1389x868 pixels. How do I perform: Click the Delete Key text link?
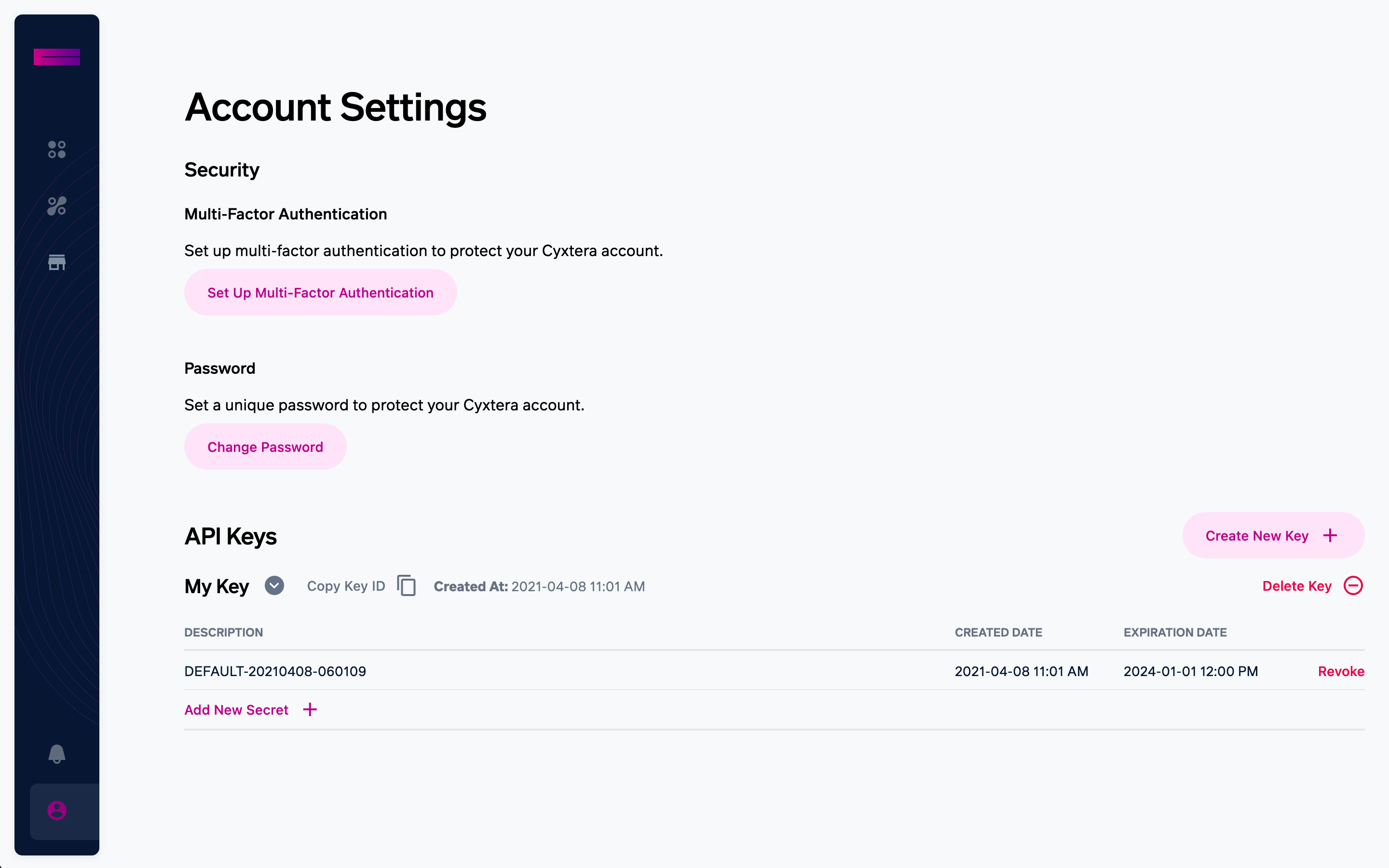pos(1296,586)
